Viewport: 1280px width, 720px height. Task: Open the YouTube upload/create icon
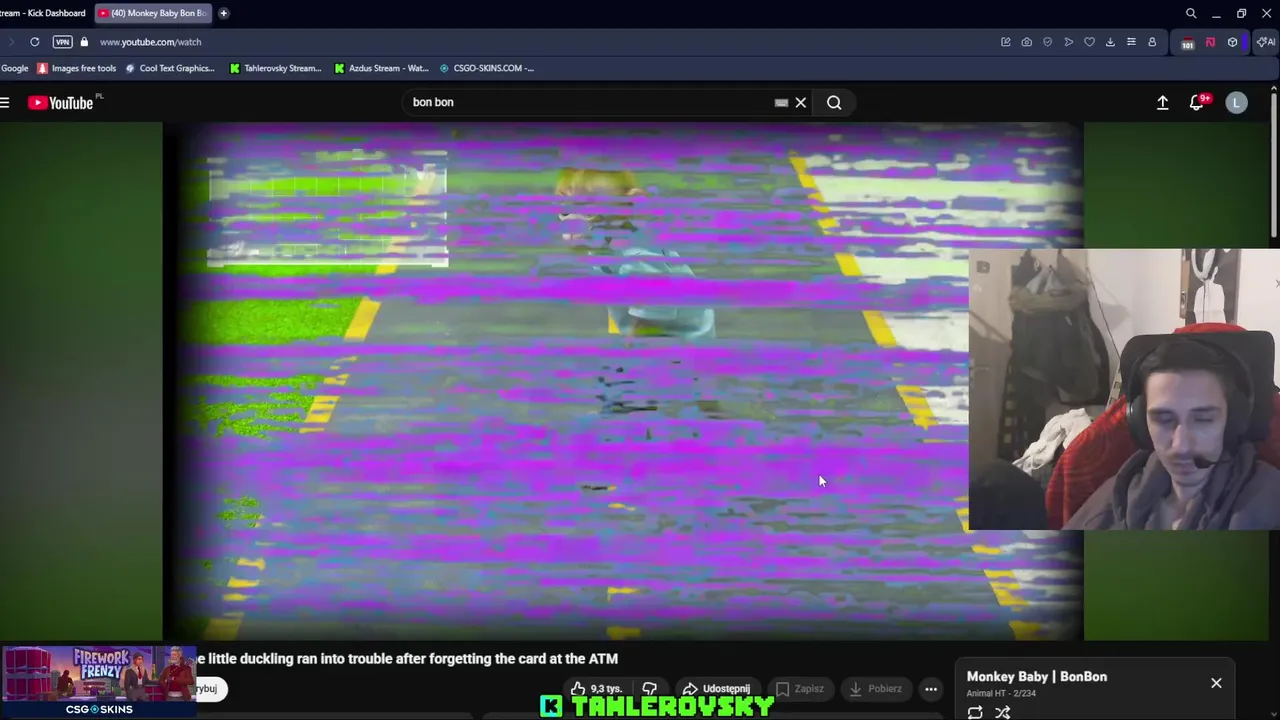(x=1162, y=102)
